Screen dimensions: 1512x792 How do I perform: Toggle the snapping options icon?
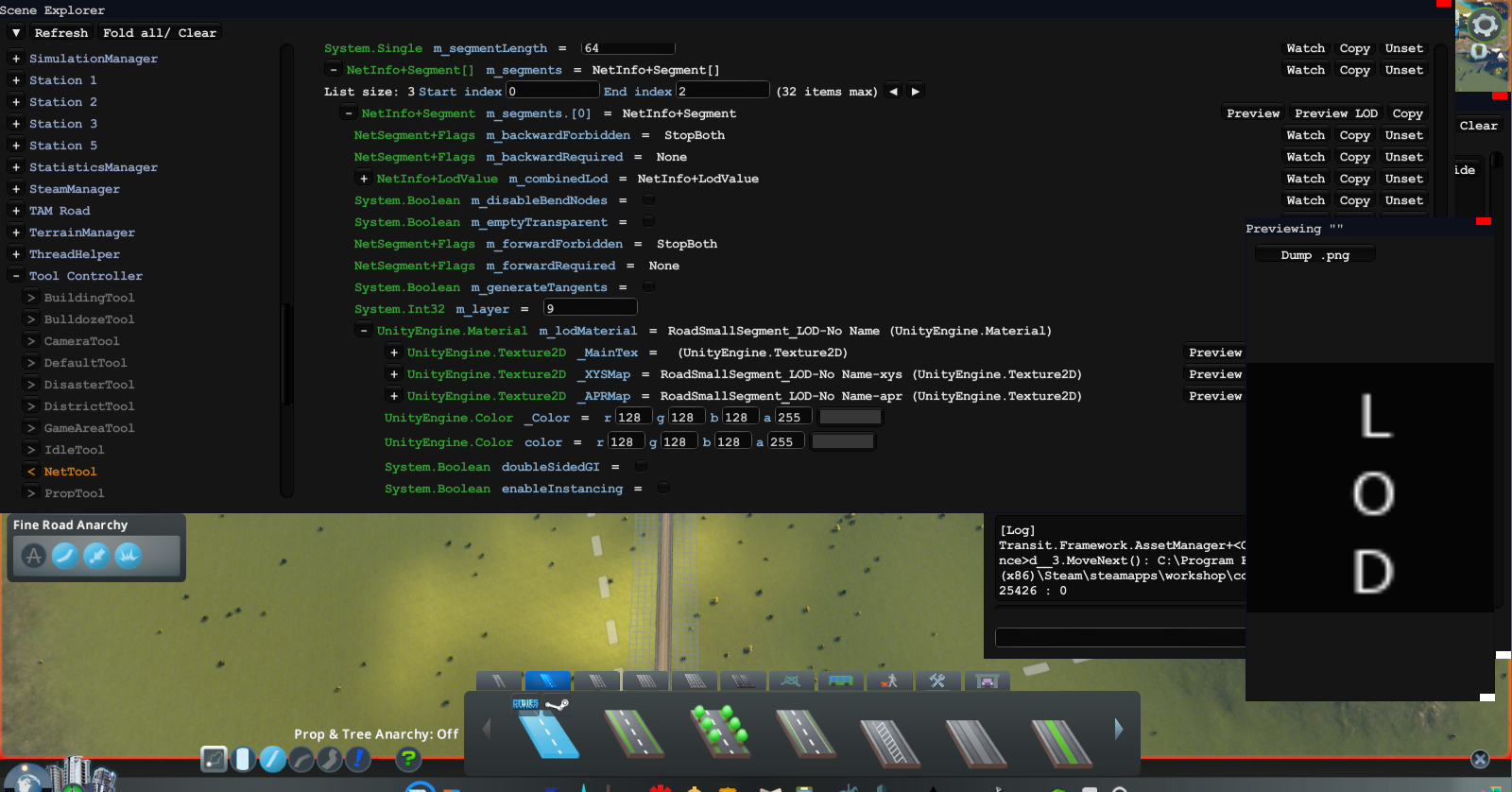coord(215,758)
